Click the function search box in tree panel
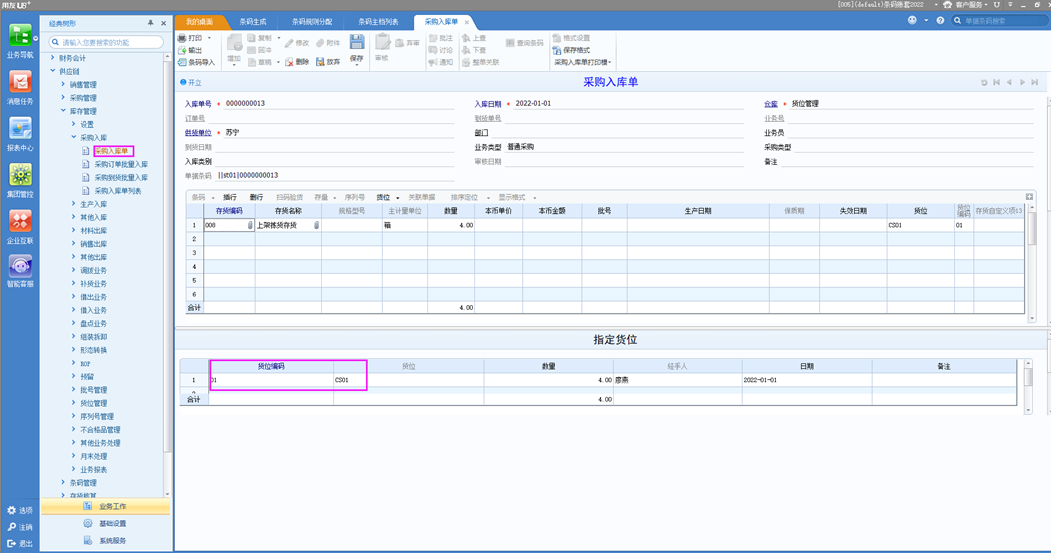 tap(106, 42)
